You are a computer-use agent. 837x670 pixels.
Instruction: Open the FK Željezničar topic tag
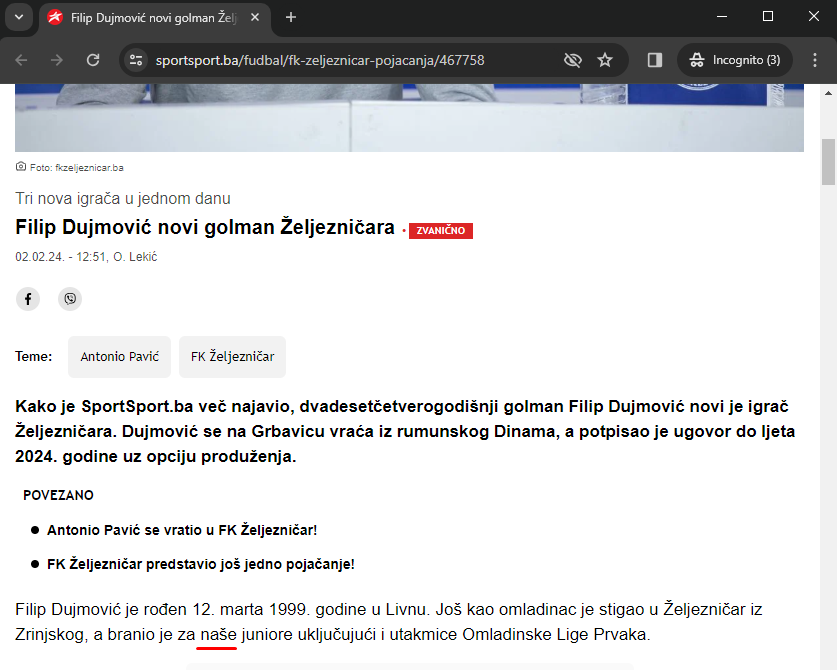(x=233, y=357)
